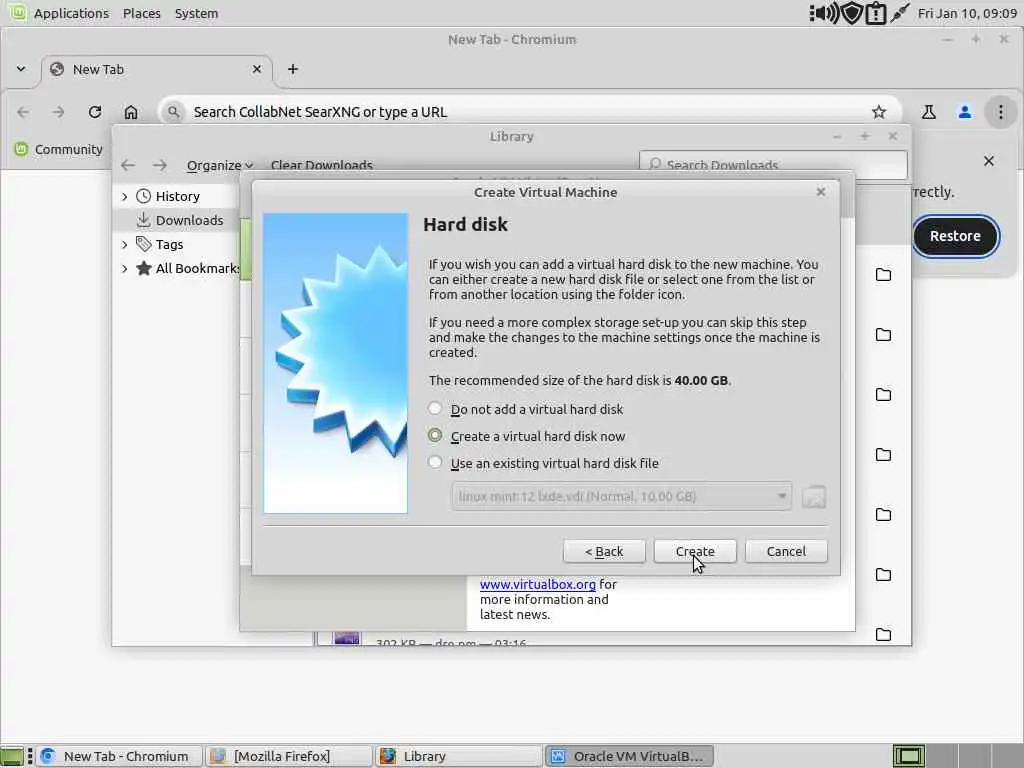Screen dimensions: 1024x768
Task: Open the www.virtualbox.org link
Action: click(x=537, y=584)
